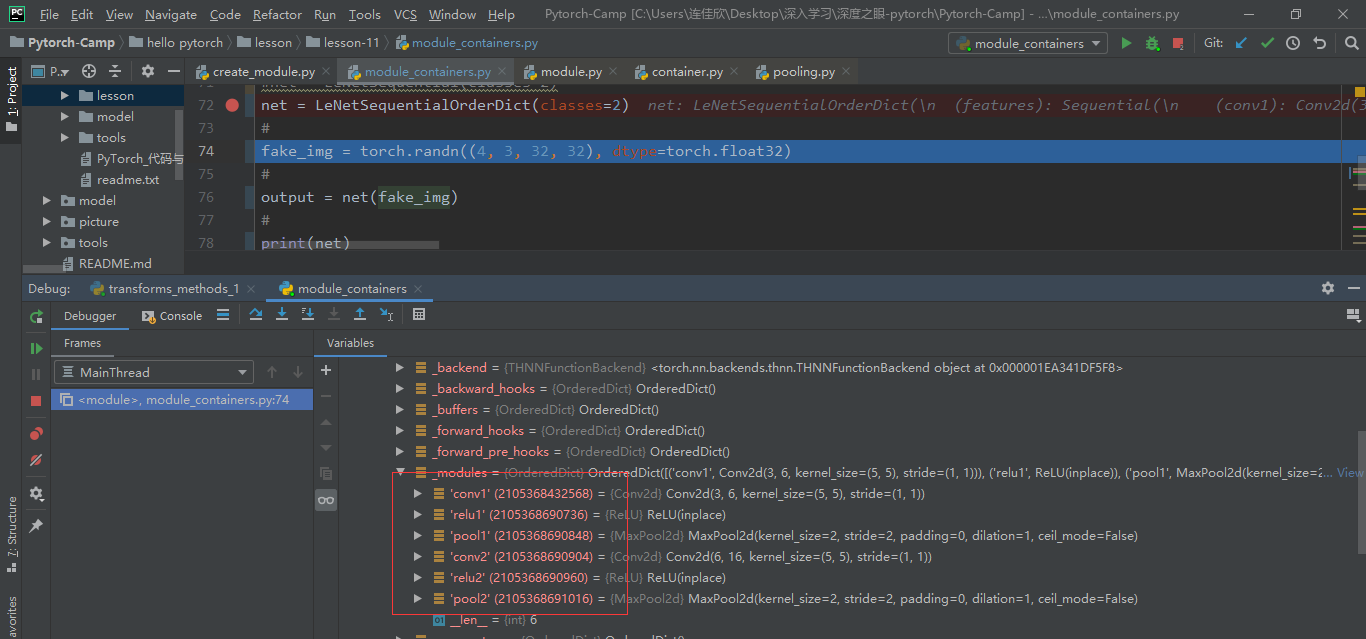Place the cursor on line 76 output = net(fake_img)

click(359, 197)
